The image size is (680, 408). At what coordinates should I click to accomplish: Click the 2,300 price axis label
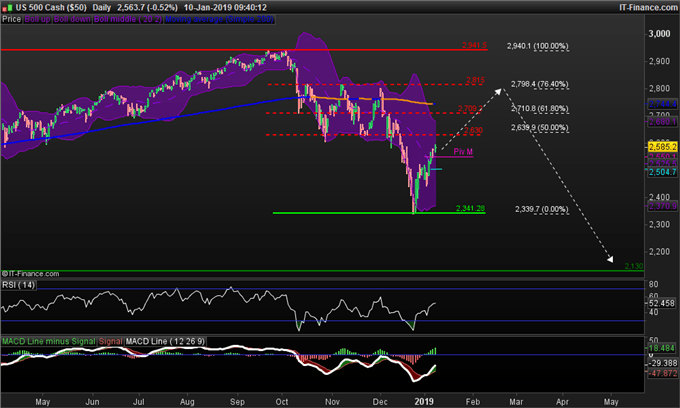coord(659,225)
